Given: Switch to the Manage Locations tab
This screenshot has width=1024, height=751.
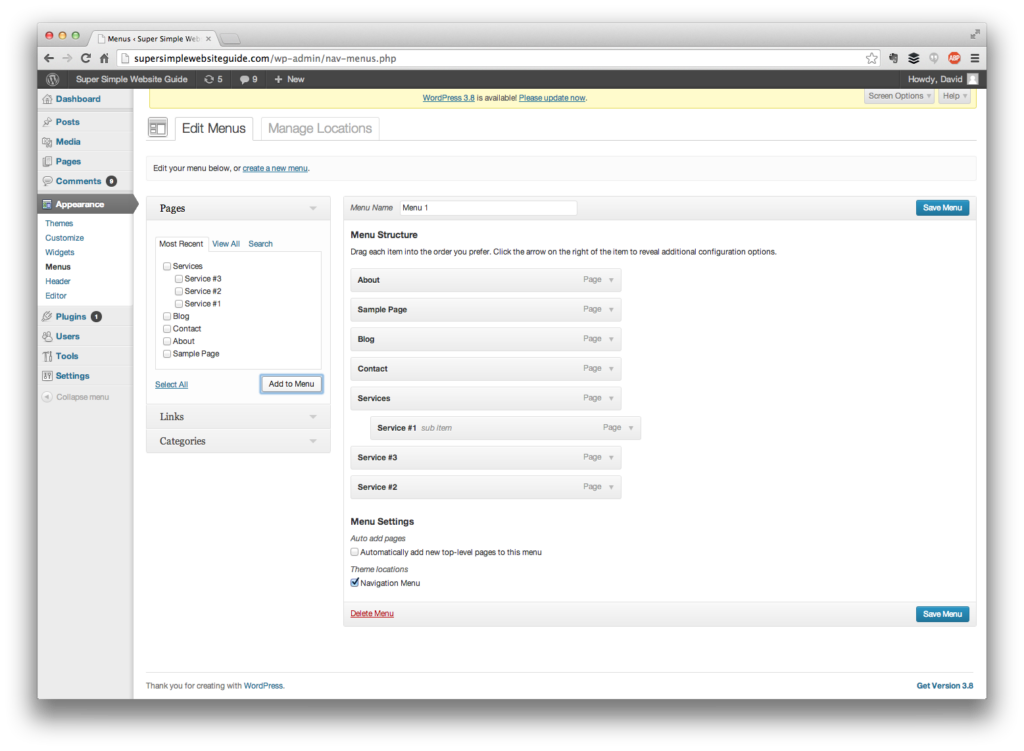Looking at the screenshot, I should (319, 128).
